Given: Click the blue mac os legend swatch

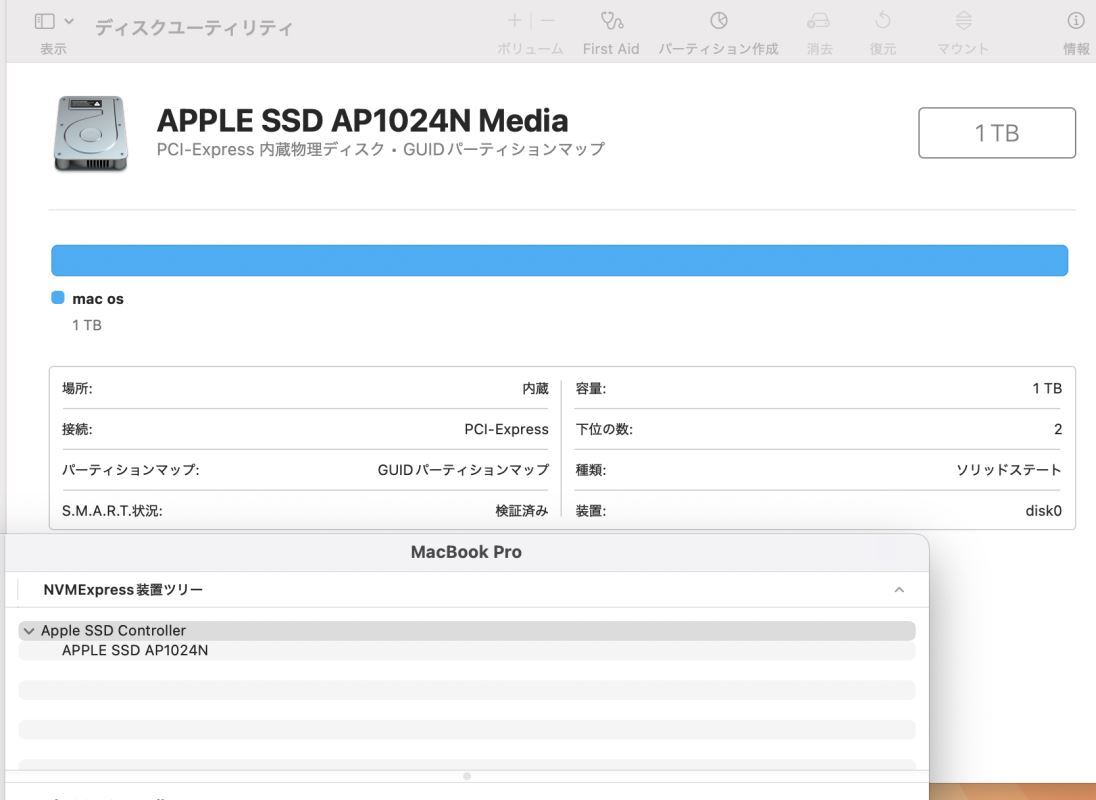Looking at the screenshot, I should click(x=58, y=298).
